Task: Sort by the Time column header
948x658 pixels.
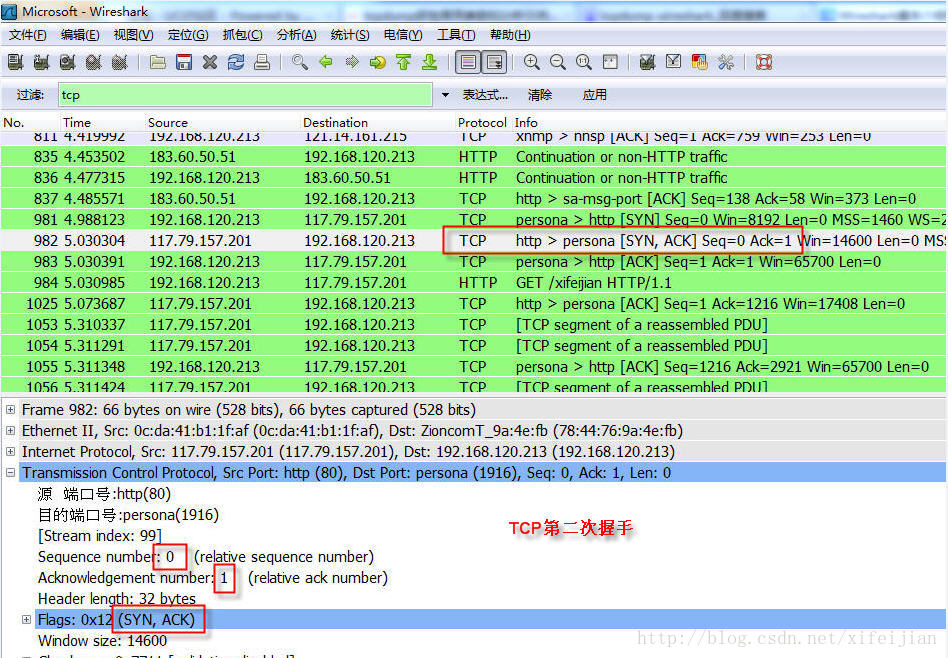Action: click(x=76, y=122)
